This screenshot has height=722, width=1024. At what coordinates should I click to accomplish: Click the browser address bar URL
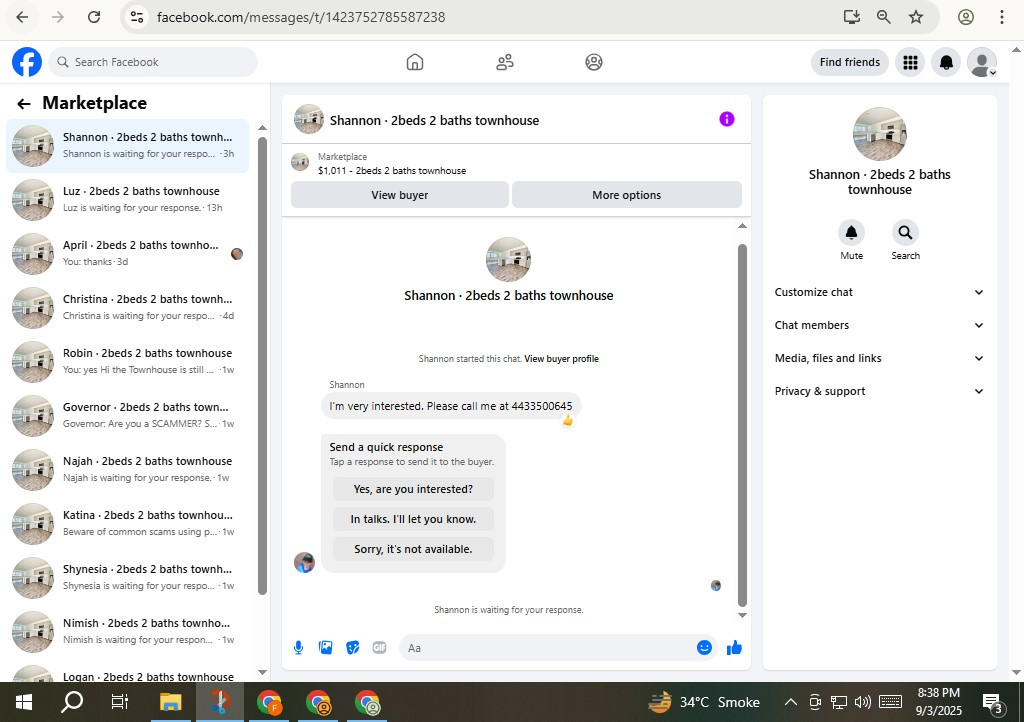coord(301,17)
